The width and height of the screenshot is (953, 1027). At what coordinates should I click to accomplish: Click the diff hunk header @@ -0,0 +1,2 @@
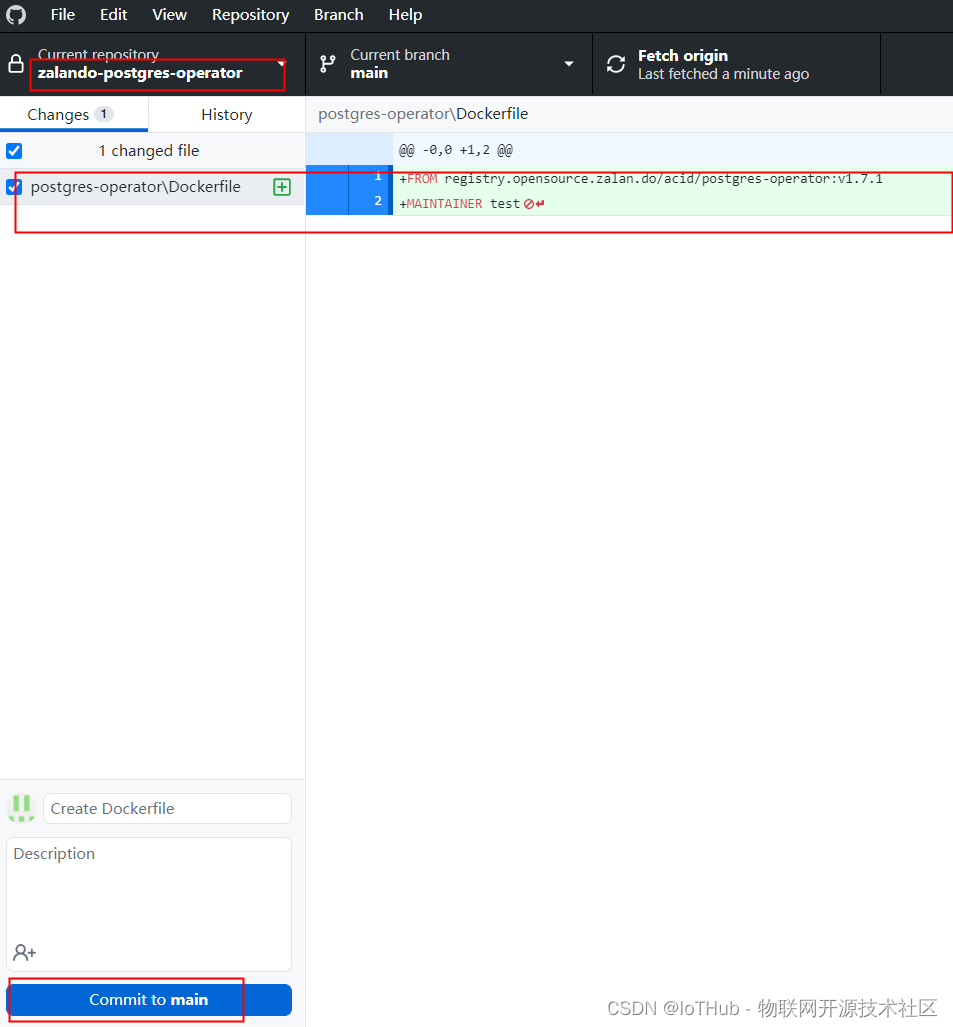click(x=456, y=150)
